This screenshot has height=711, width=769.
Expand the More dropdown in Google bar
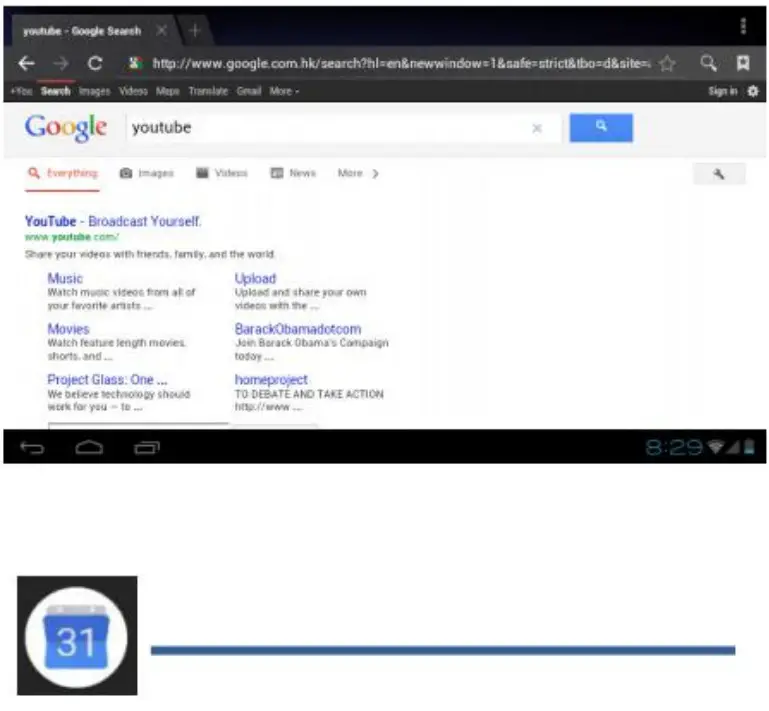coord(284,91)
